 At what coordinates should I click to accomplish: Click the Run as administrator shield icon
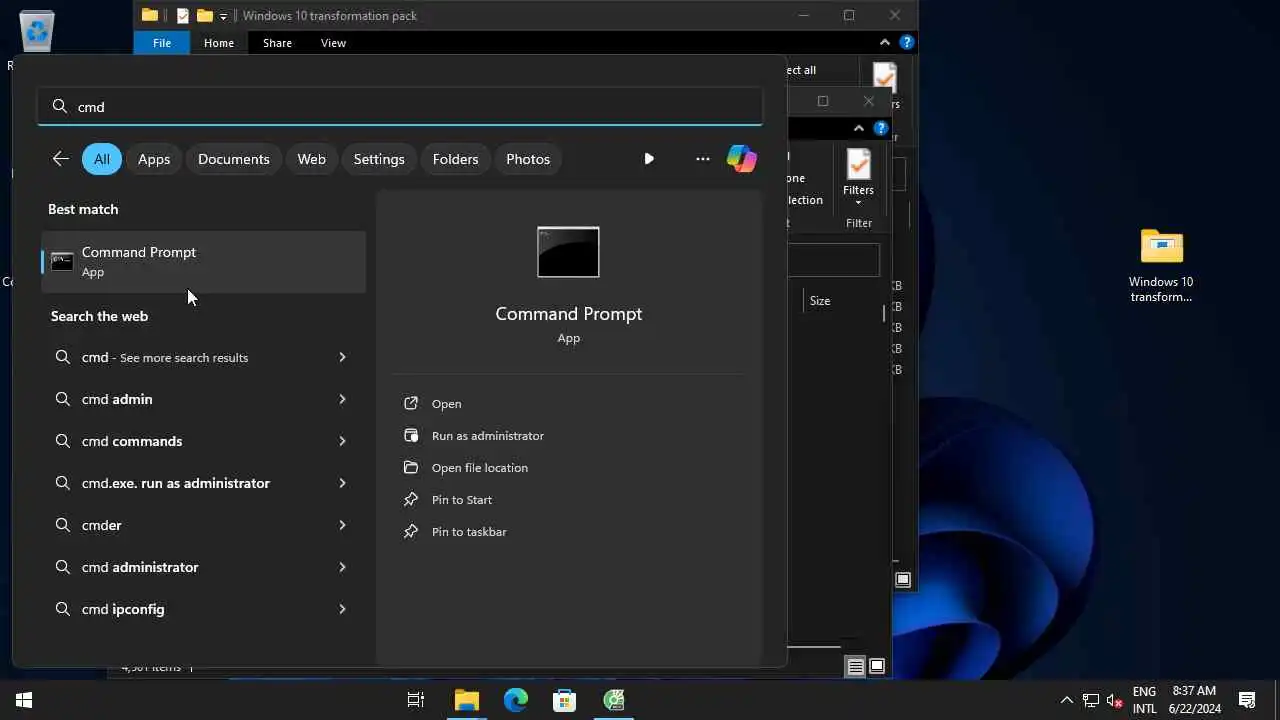tap(411, 436)
